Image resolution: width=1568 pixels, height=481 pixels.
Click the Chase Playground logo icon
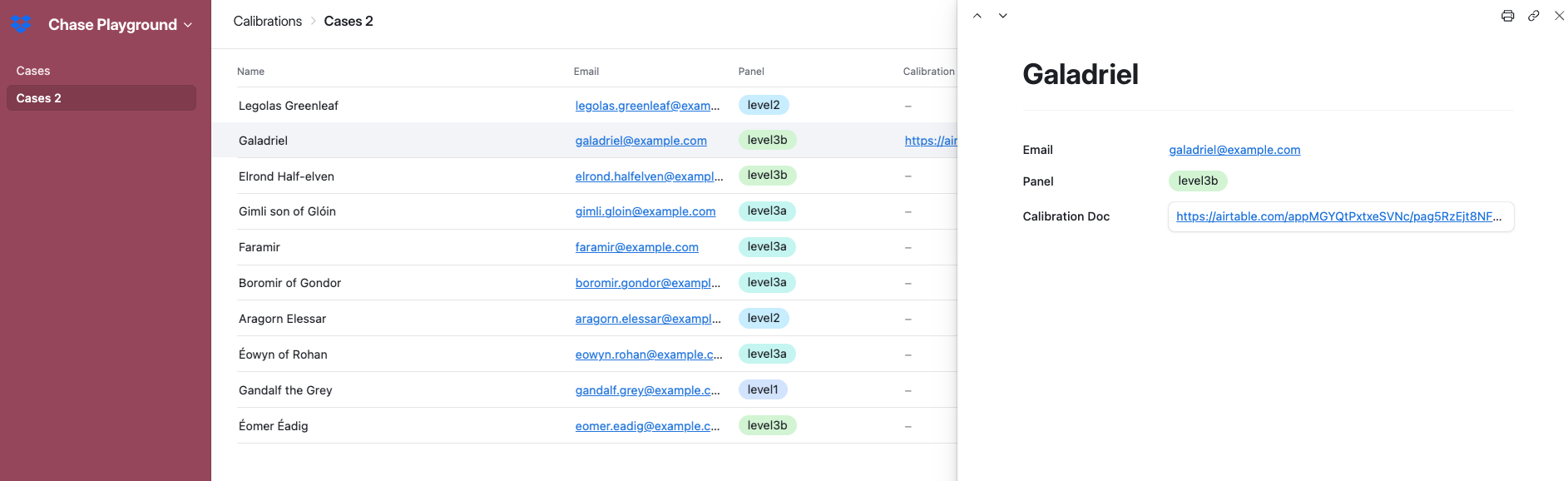[x=22, y=25]
